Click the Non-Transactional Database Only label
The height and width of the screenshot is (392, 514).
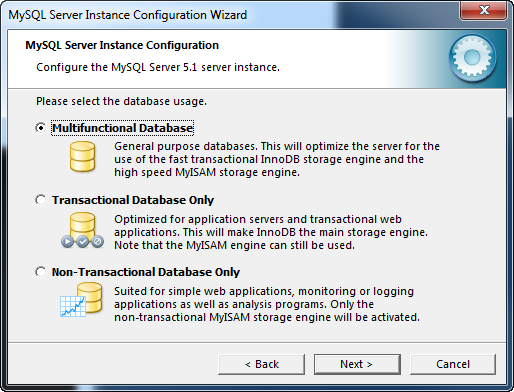tap(146, 272)
